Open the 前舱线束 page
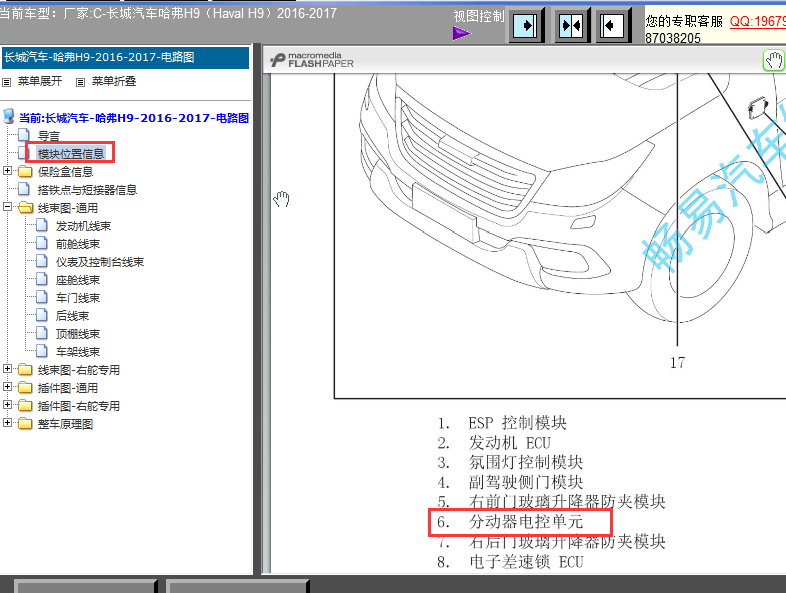Screen dimensions: 786x593 (x=78, y=244)
